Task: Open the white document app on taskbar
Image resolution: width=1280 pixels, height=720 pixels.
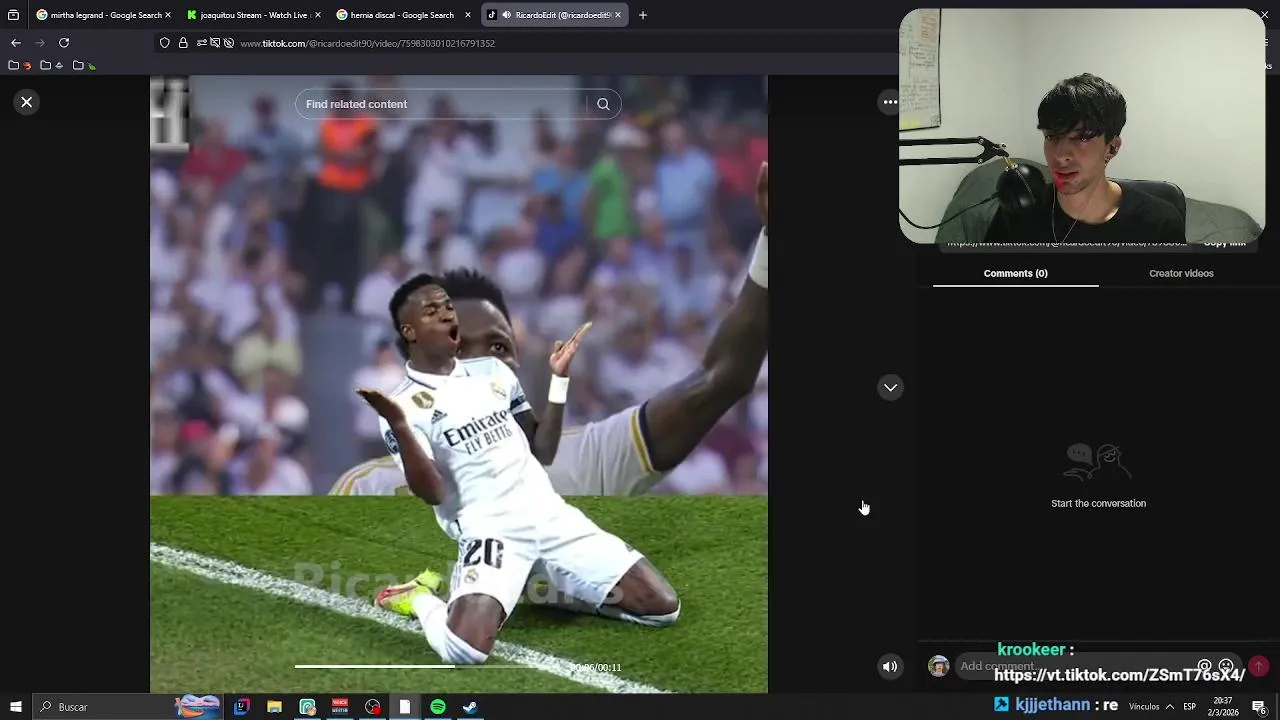Action: pyautogui.click(x=405, y=707)
